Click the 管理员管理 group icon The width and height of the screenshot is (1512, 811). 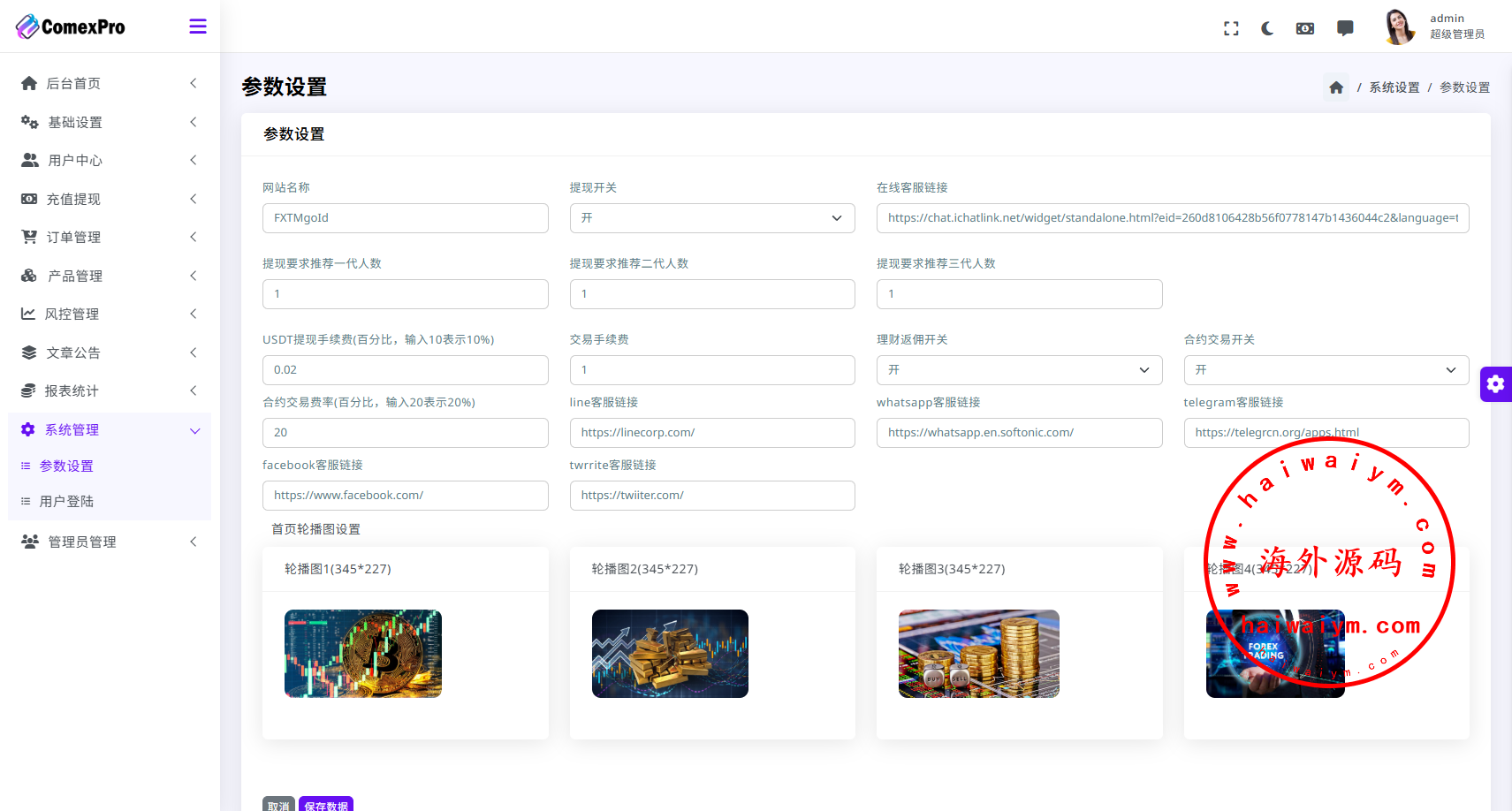point(29,542)
